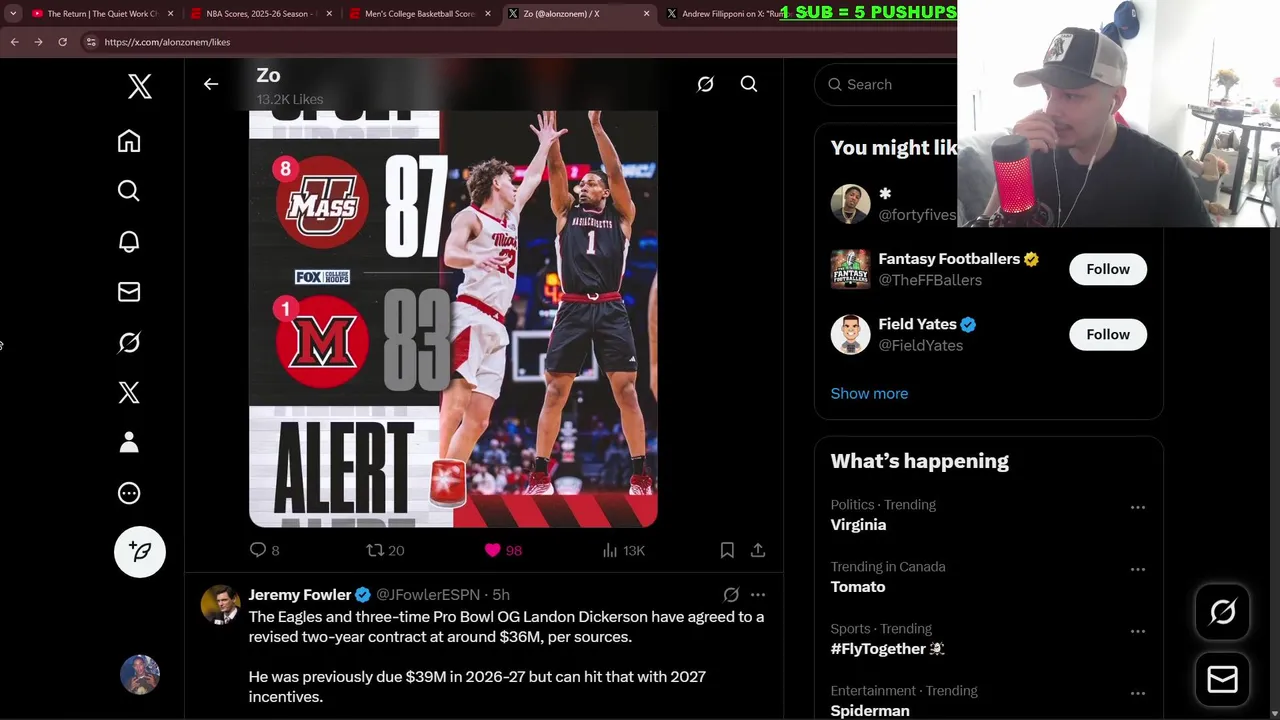
Task: Open options for #FlyTogether trend
Action: 1138,631
